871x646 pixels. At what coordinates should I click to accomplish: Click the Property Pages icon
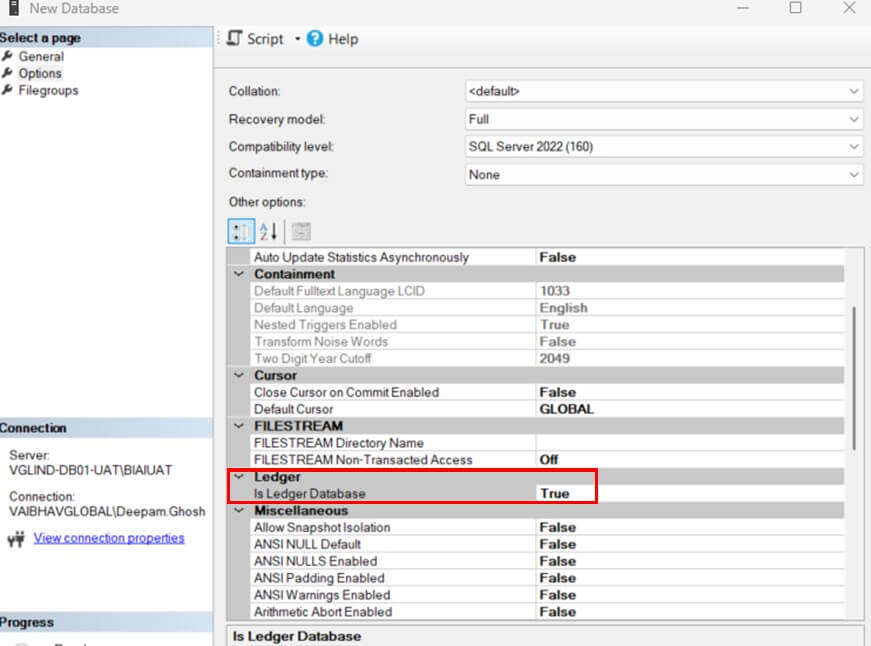coord(301,232)
